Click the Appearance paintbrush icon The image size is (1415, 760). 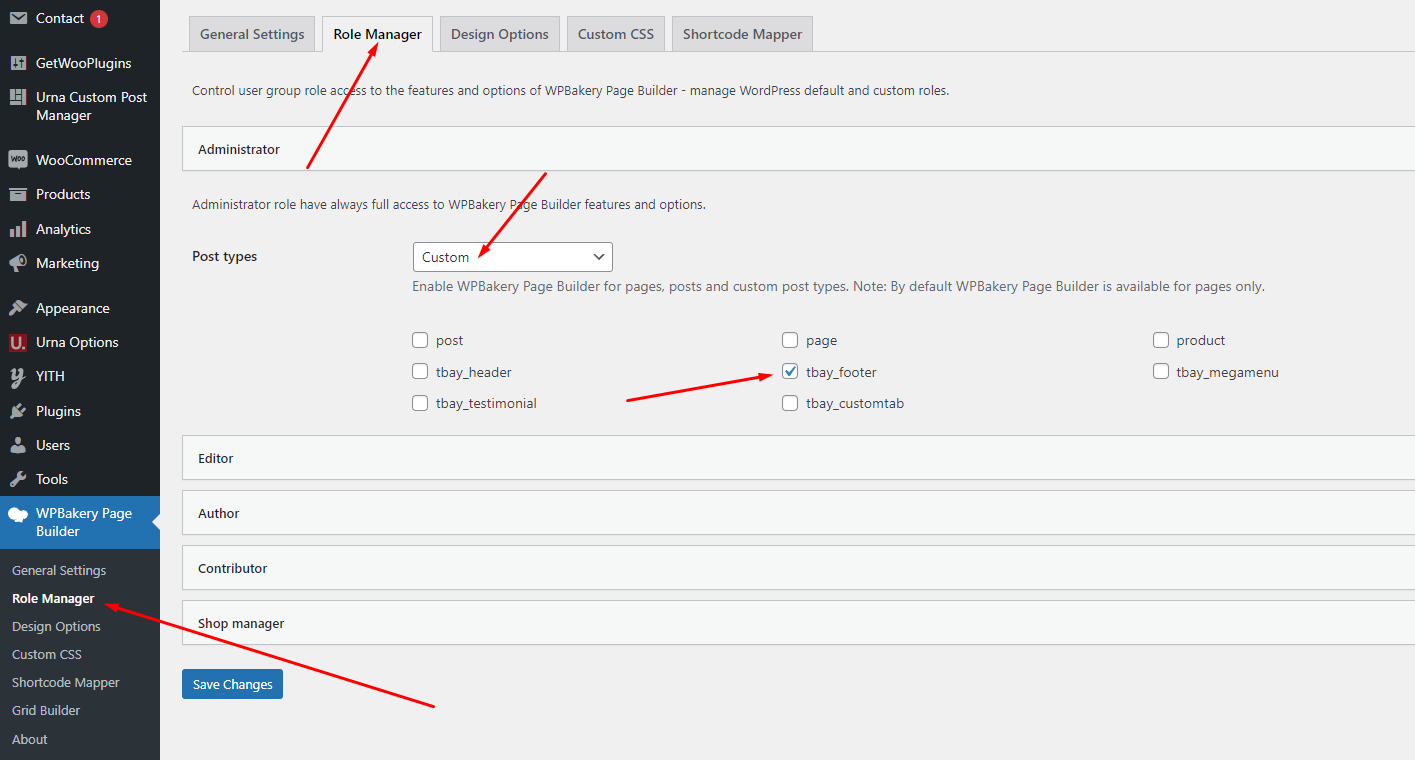tap(18, 308)
